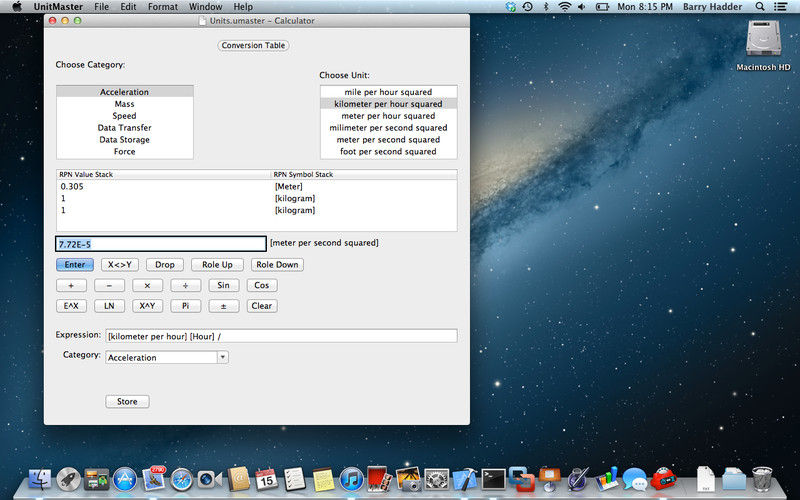Click the X<>Y swap button
Image resolution: width=800 pixels, height=500 pixels.
click(120, 264)
